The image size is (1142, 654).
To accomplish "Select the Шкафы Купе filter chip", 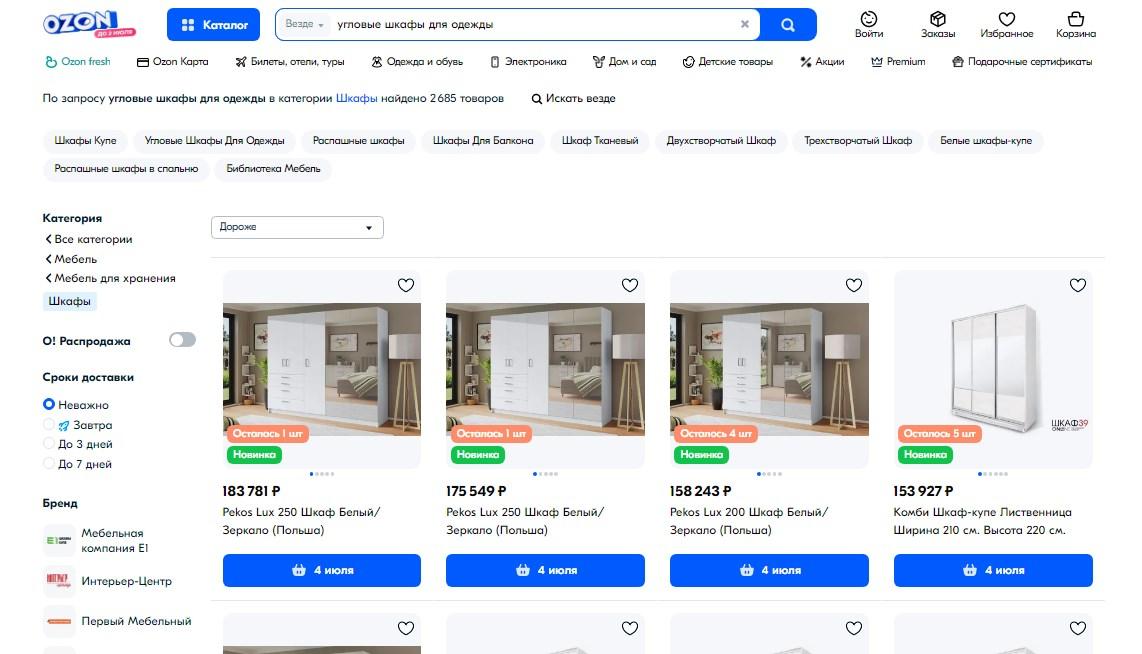I will pyautogui.click(x=85, y=141).
